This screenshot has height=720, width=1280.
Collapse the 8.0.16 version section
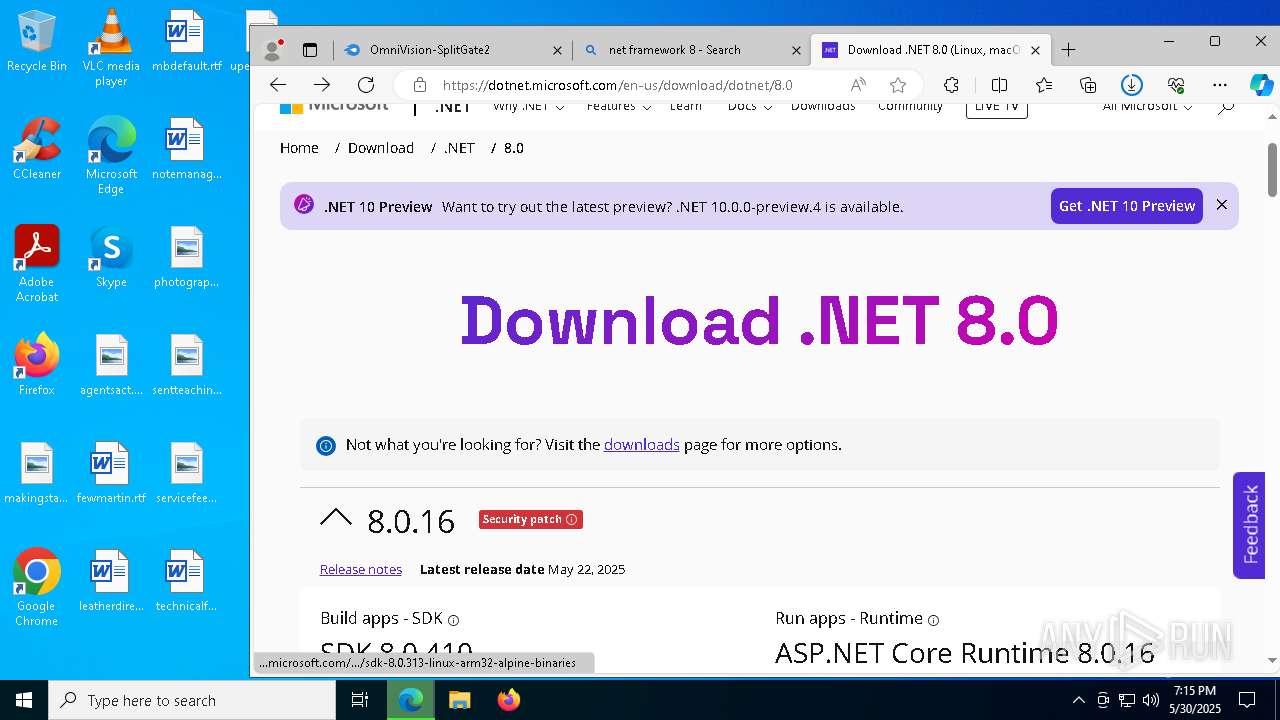[336, 519]
